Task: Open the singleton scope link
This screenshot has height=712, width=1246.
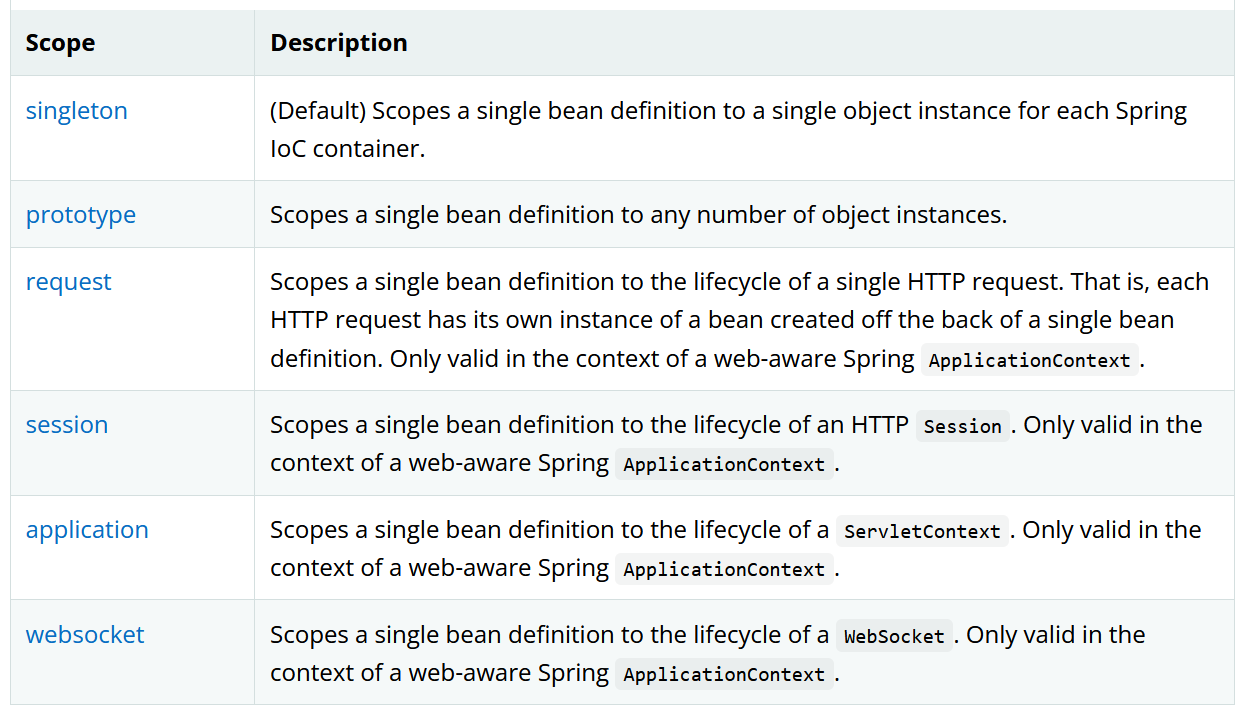Action: click(77, 110)
